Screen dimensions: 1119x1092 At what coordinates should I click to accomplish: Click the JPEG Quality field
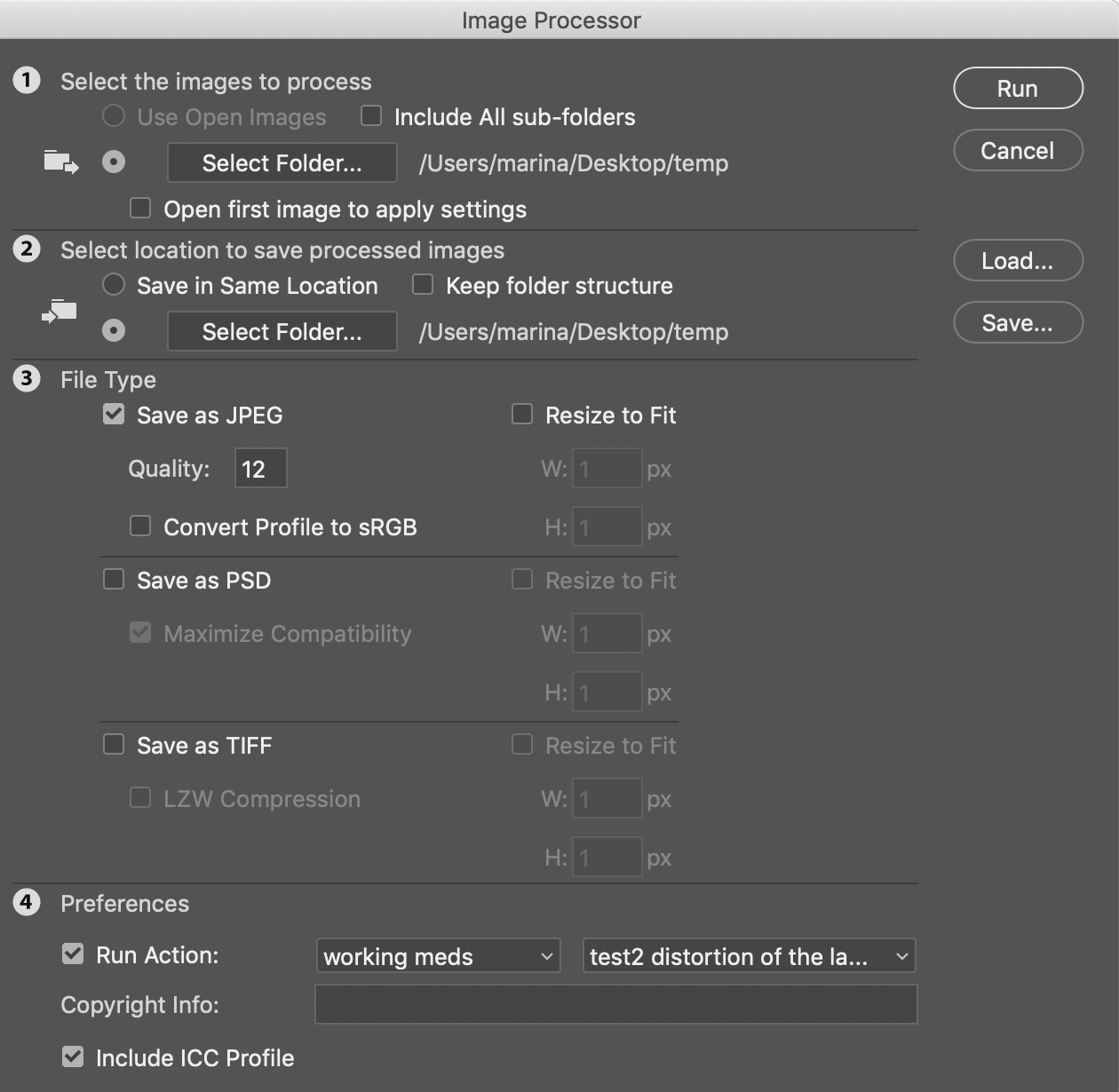pyautogui.click(x=260, y=468)
